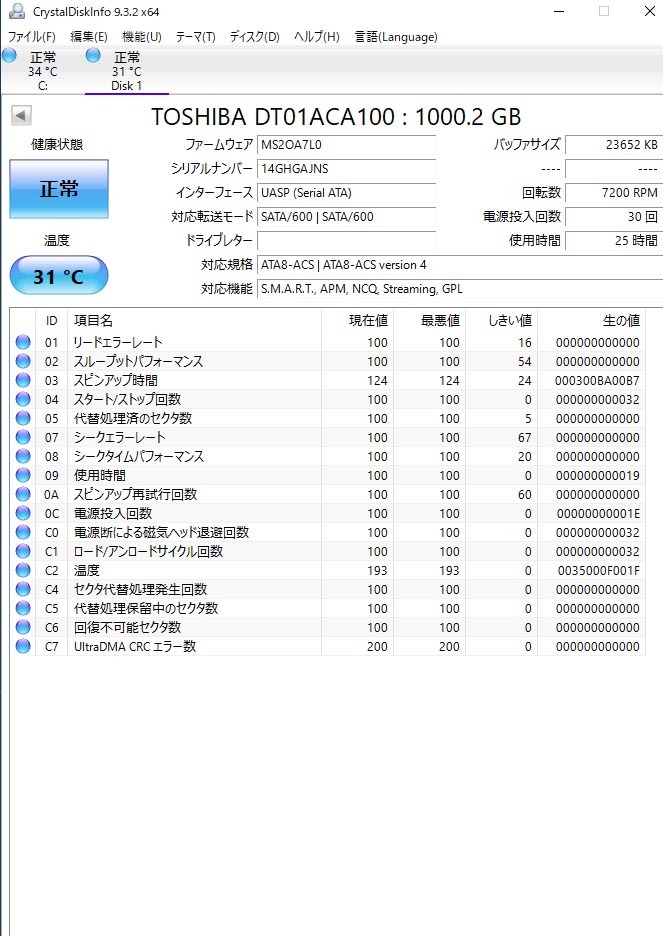Click status orb for ID C6 回復不可能セクタ数
The height and width of the screenshot is (936, 663).
(23, 627)
